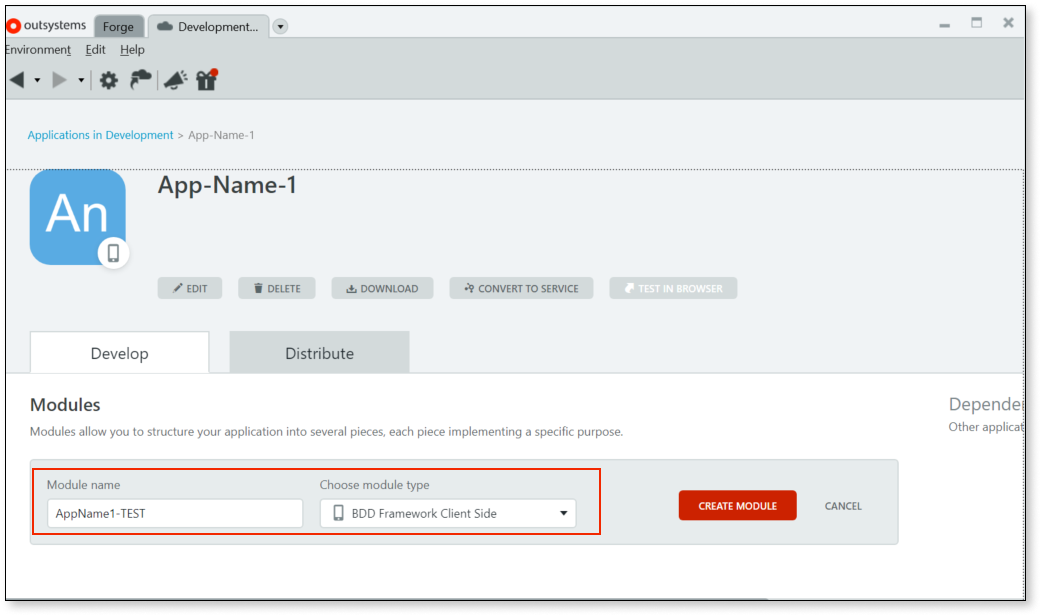Image resolution: width=1041 pixels, height=616 pixels.
Task: Open the settings gear icon
Action: [108, 80]
